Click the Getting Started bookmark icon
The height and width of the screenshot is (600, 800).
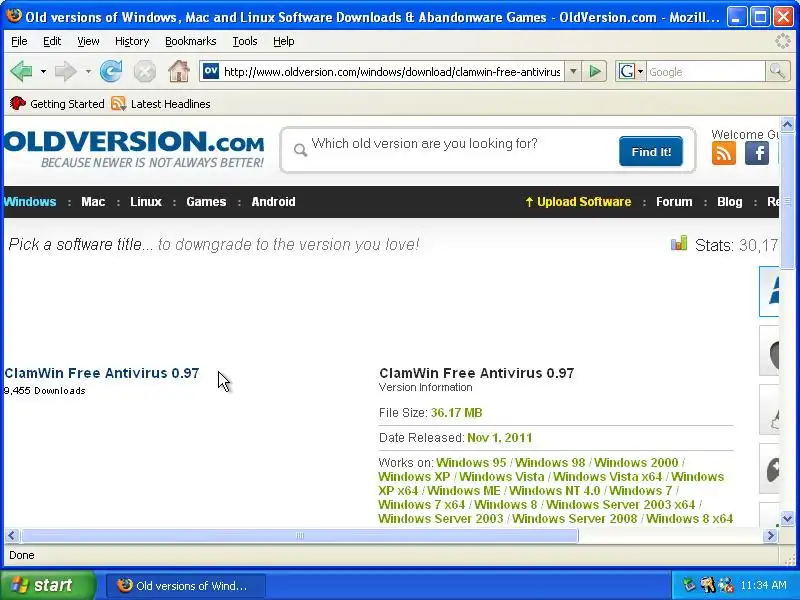coord(17,104)
